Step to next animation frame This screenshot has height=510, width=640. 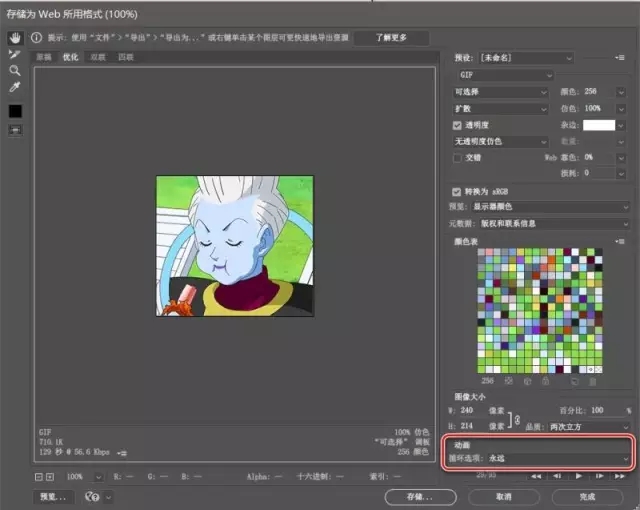[x=599, y=476]
